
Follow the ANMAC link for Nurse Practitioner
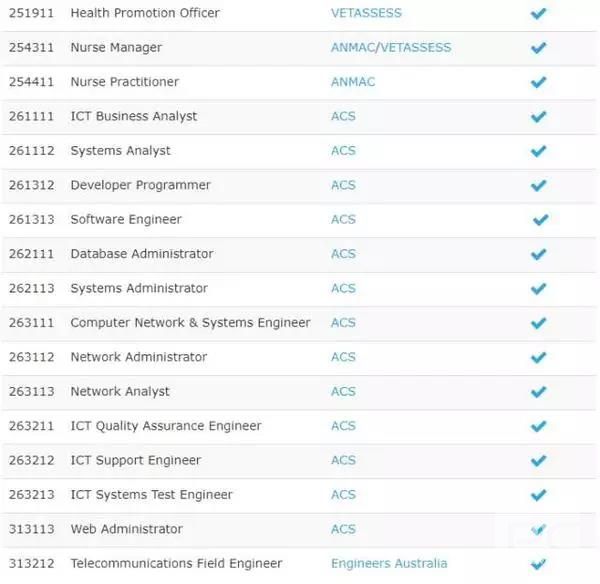coord(353,82)
